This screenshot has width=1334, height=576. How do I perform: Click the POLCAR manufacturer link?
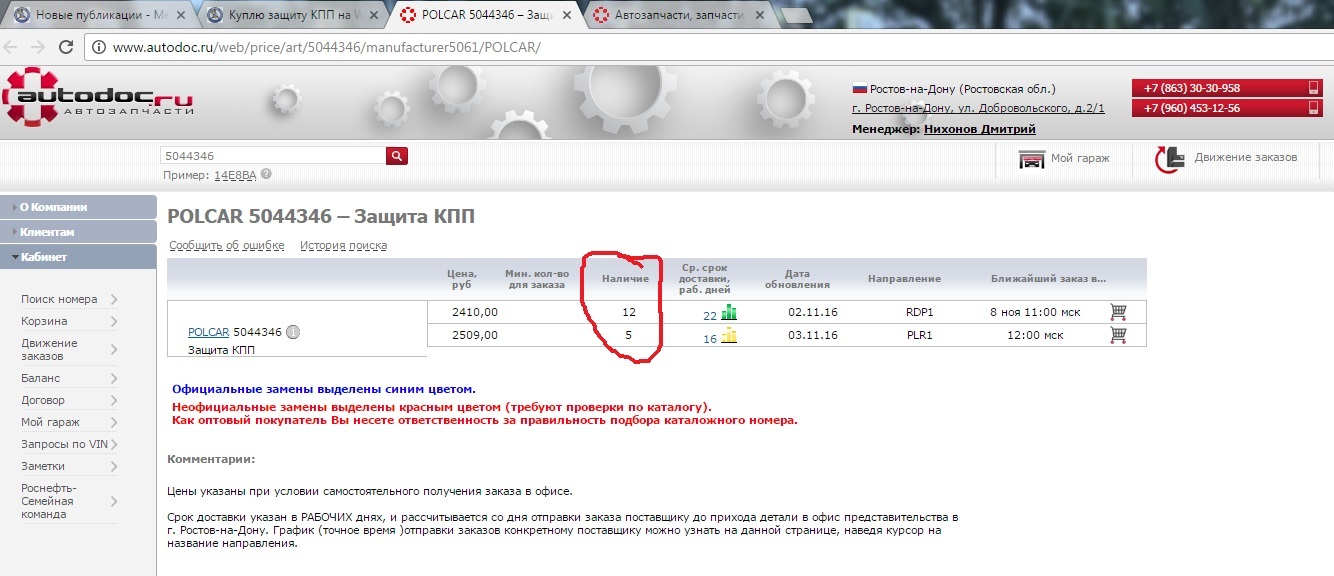point(209,332)
